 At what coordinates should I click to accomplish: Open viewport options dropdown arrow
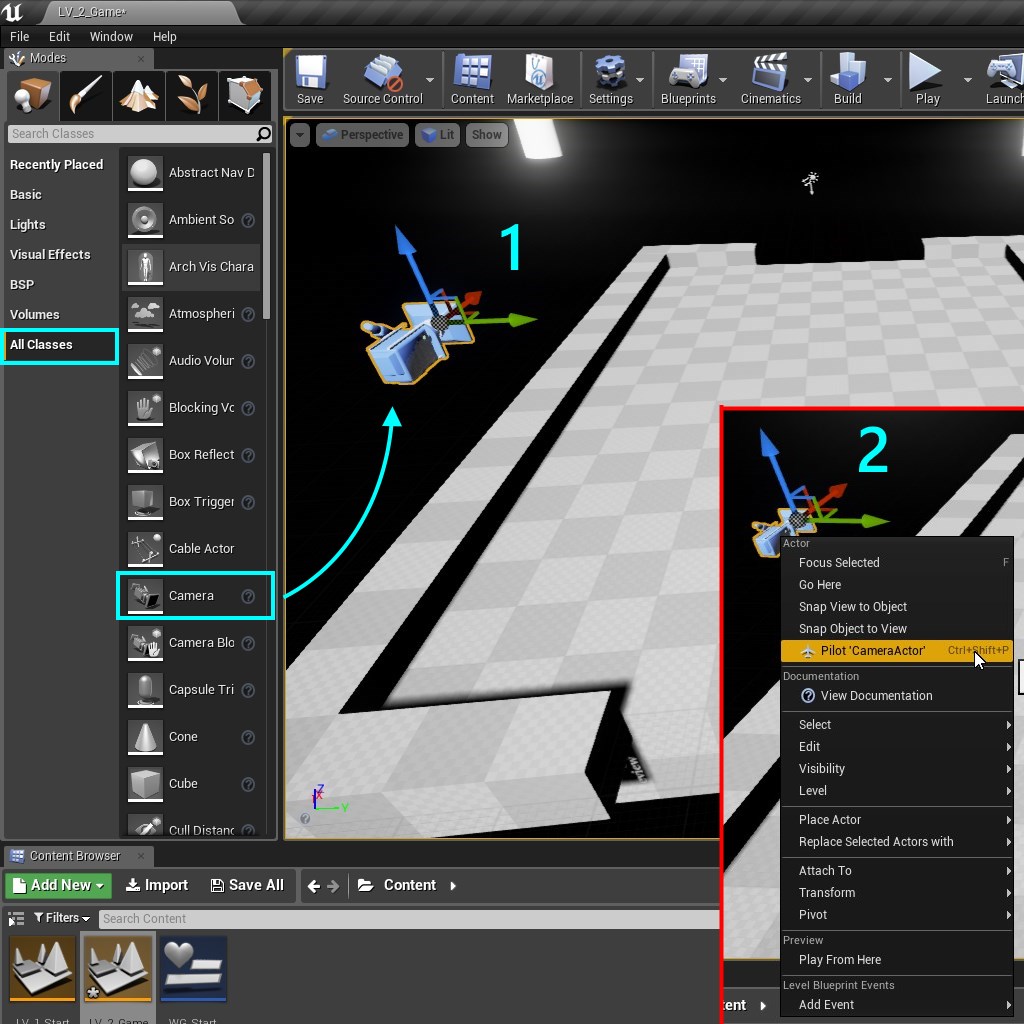coord(300,135)
